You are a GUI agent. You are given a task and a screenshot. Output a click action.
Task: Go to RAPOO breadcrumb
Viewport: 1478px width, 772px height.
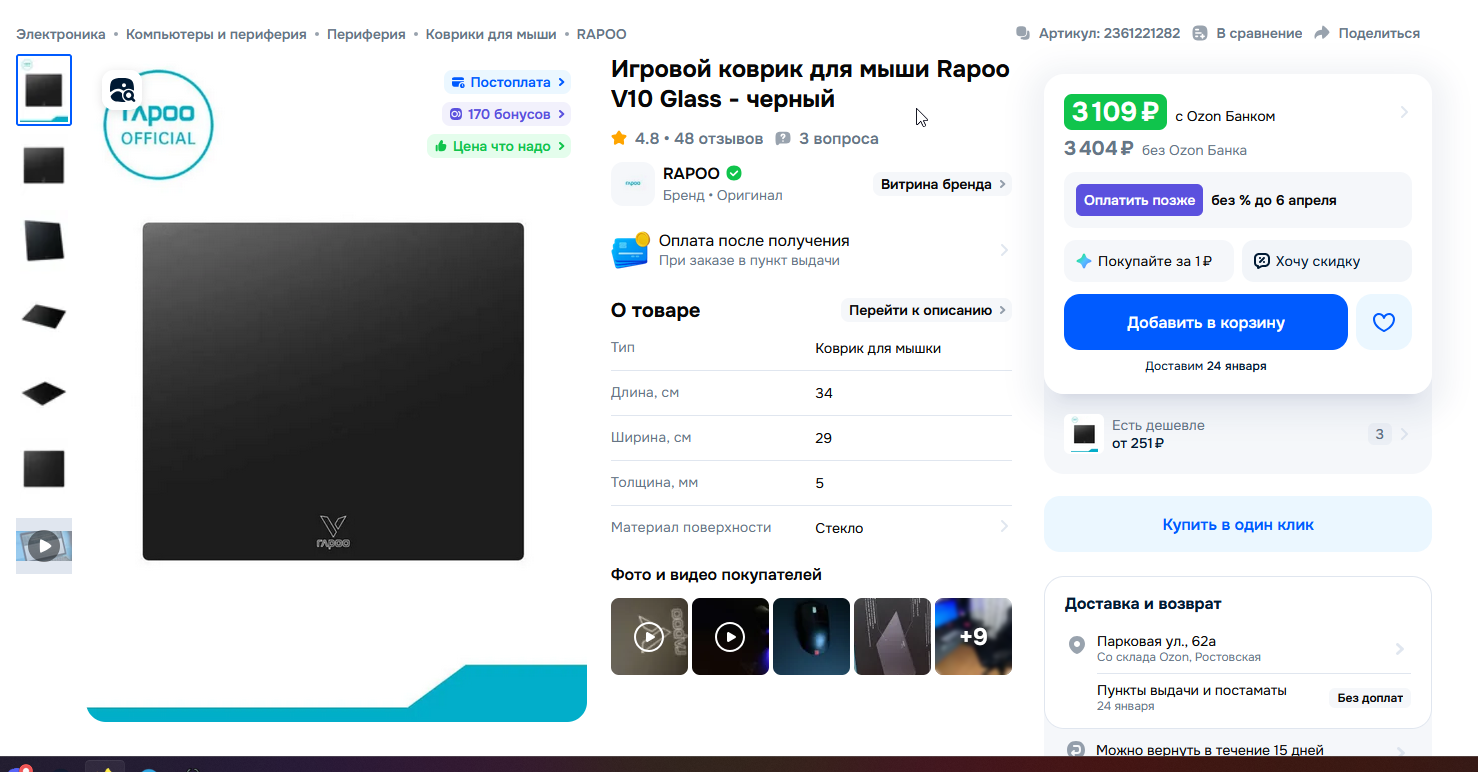pyautogui.click(x=602, y=34)
